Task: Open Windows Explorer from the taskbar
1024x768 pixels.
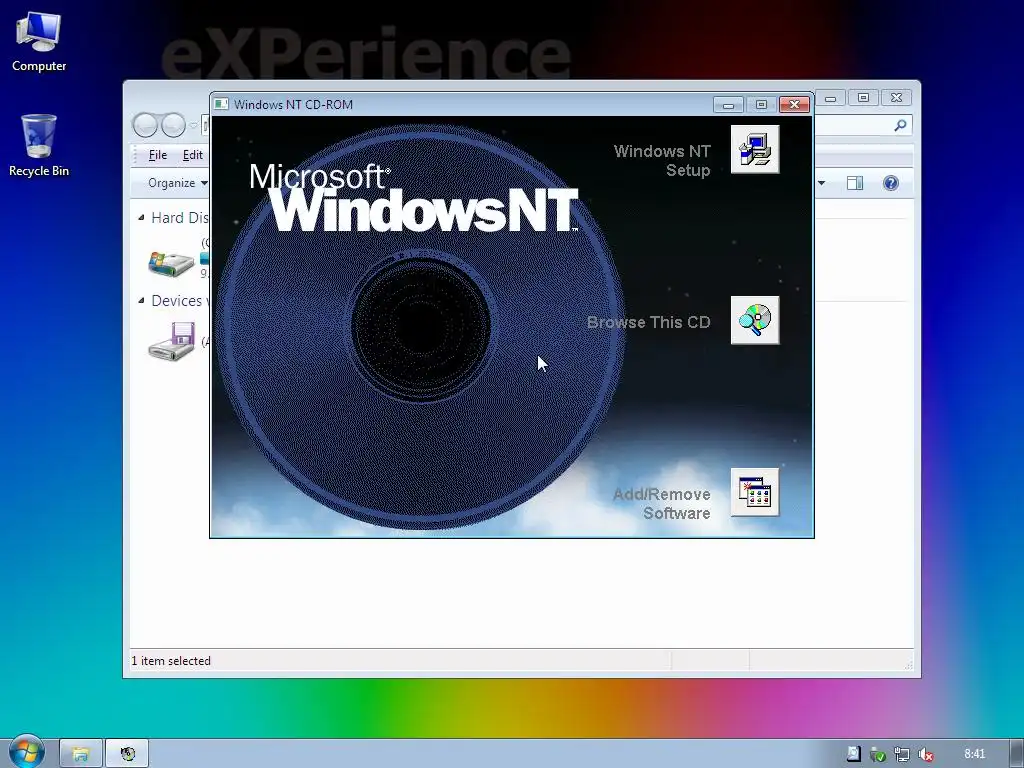Action: [81, 754]
